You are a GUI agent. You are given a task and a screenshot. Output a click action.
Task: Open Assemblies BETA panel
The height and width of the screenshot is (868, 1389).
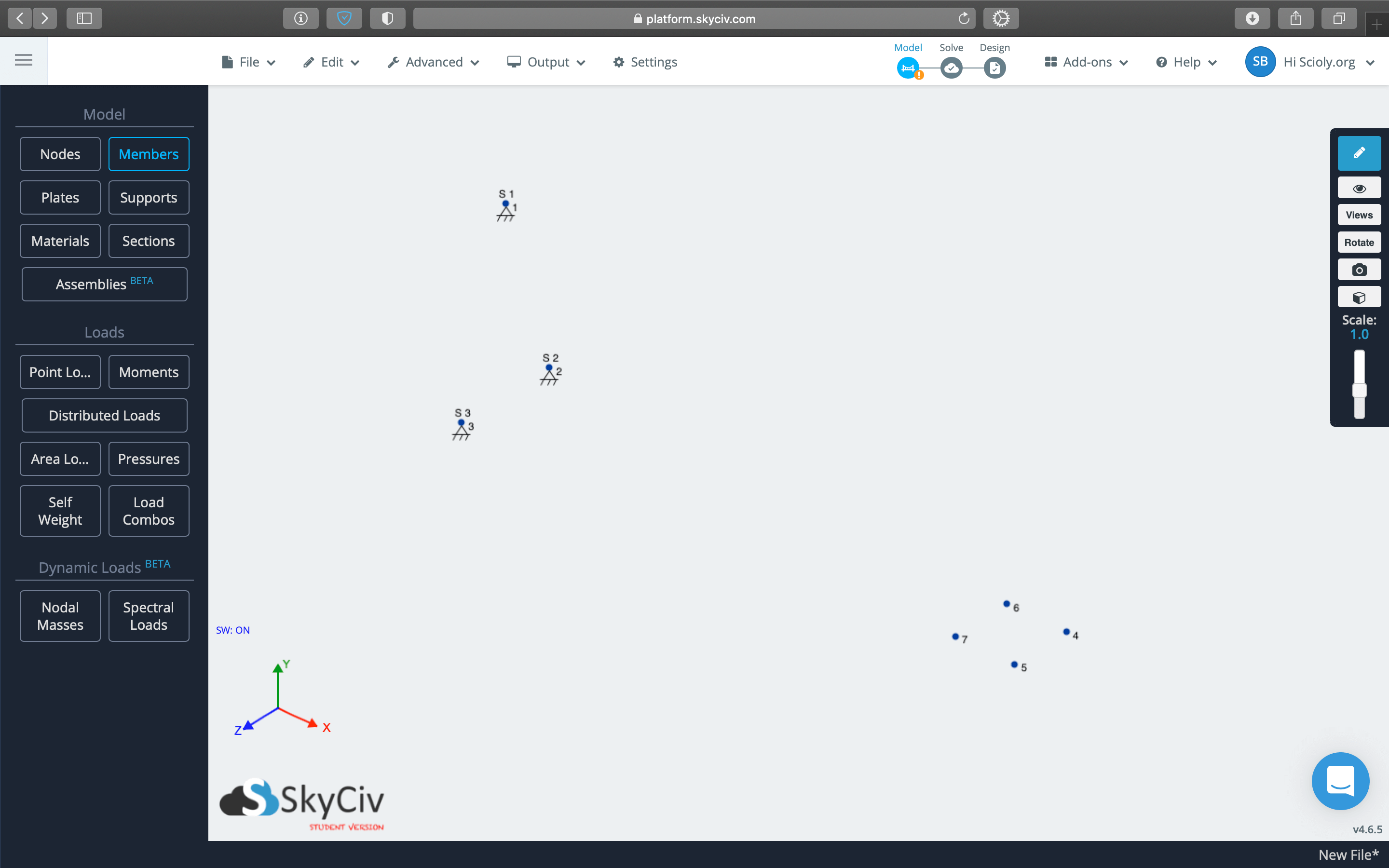pyautogui.click(x=105, y=284)
